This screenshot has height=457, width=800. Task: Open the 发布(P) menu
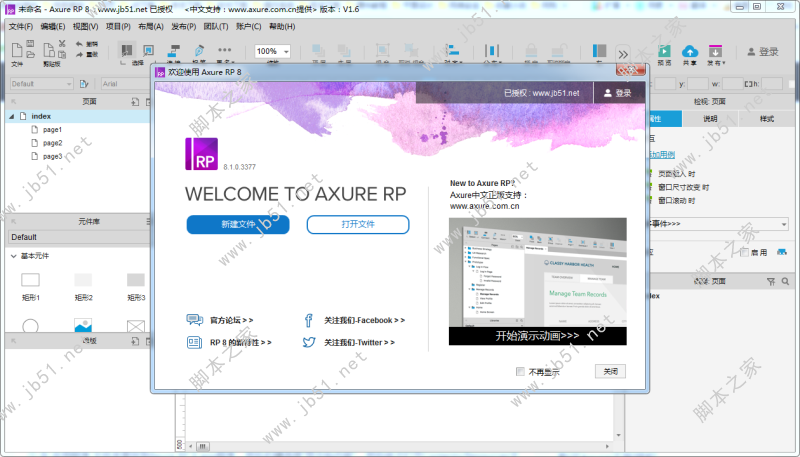coord(183,27)
